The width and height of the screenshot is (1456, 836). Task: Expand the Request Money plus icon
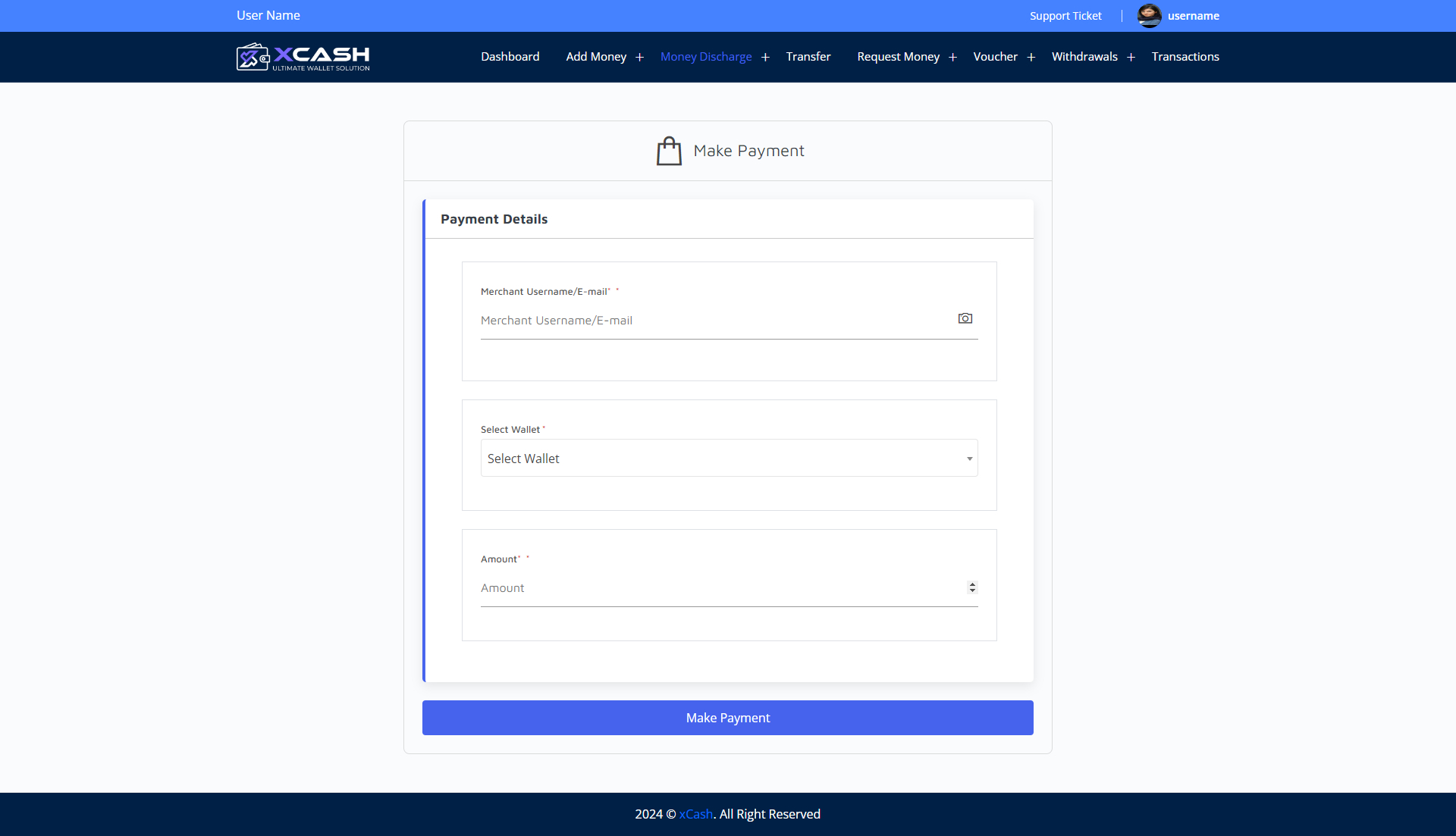coord(952,57)
